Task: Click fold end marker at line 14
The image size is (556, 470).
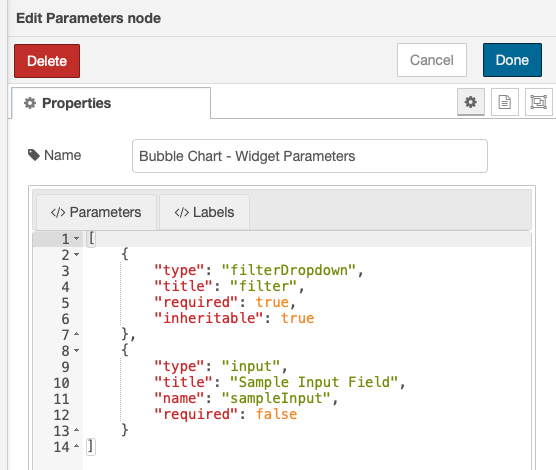Action: tap(77, 446)
